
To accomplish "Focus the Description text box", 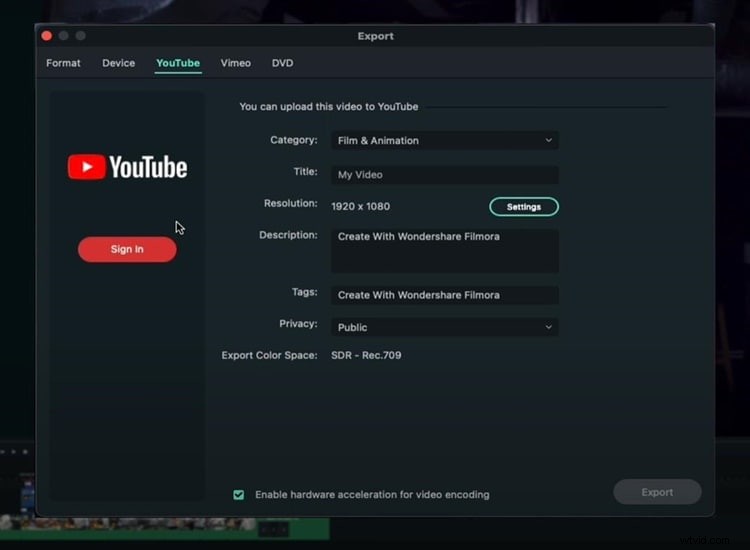I will click(x=444, y=251).
